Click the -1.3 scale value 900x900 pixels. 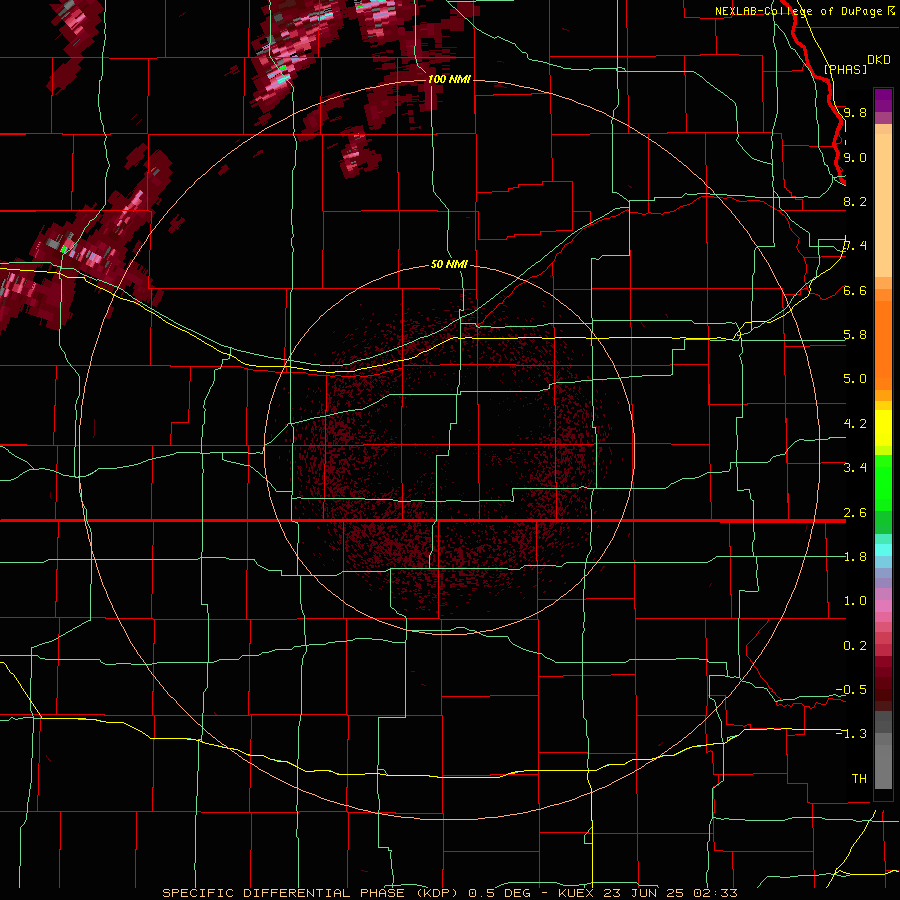click(x=851, y=734)
